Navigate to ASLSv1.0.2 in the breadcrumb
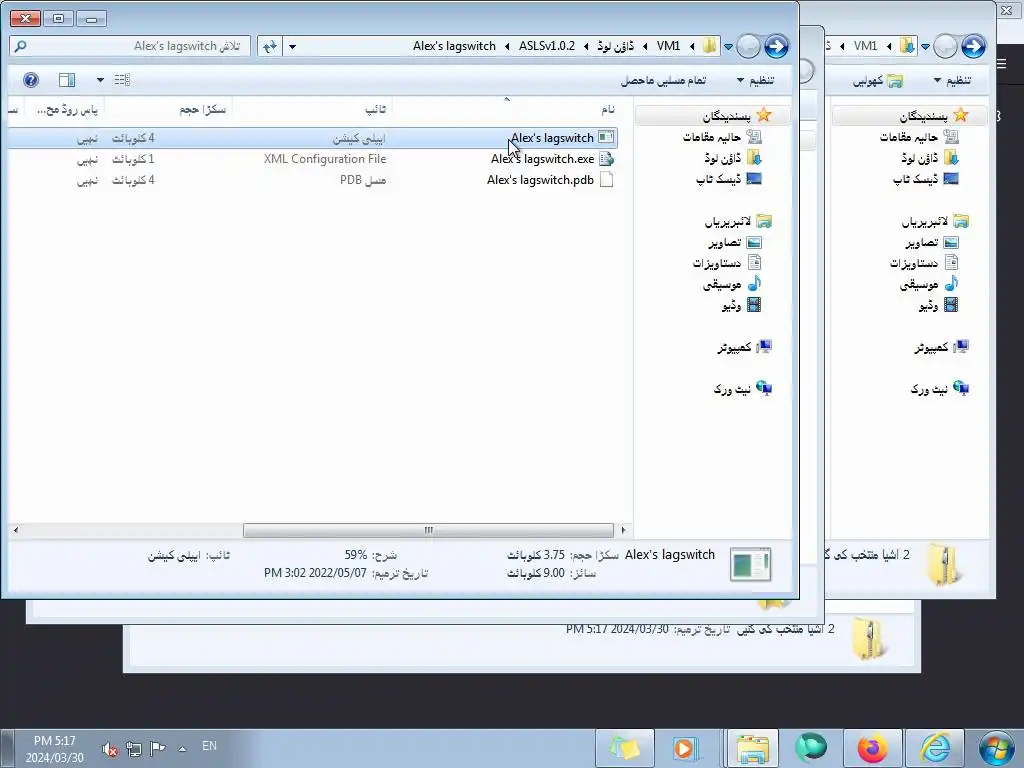 click(x=547, y=46)
